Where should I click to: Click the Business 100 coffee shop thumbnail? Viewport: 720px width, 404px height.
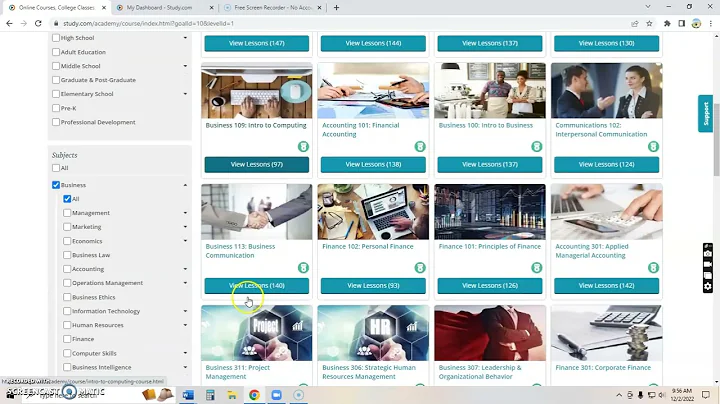490,90
